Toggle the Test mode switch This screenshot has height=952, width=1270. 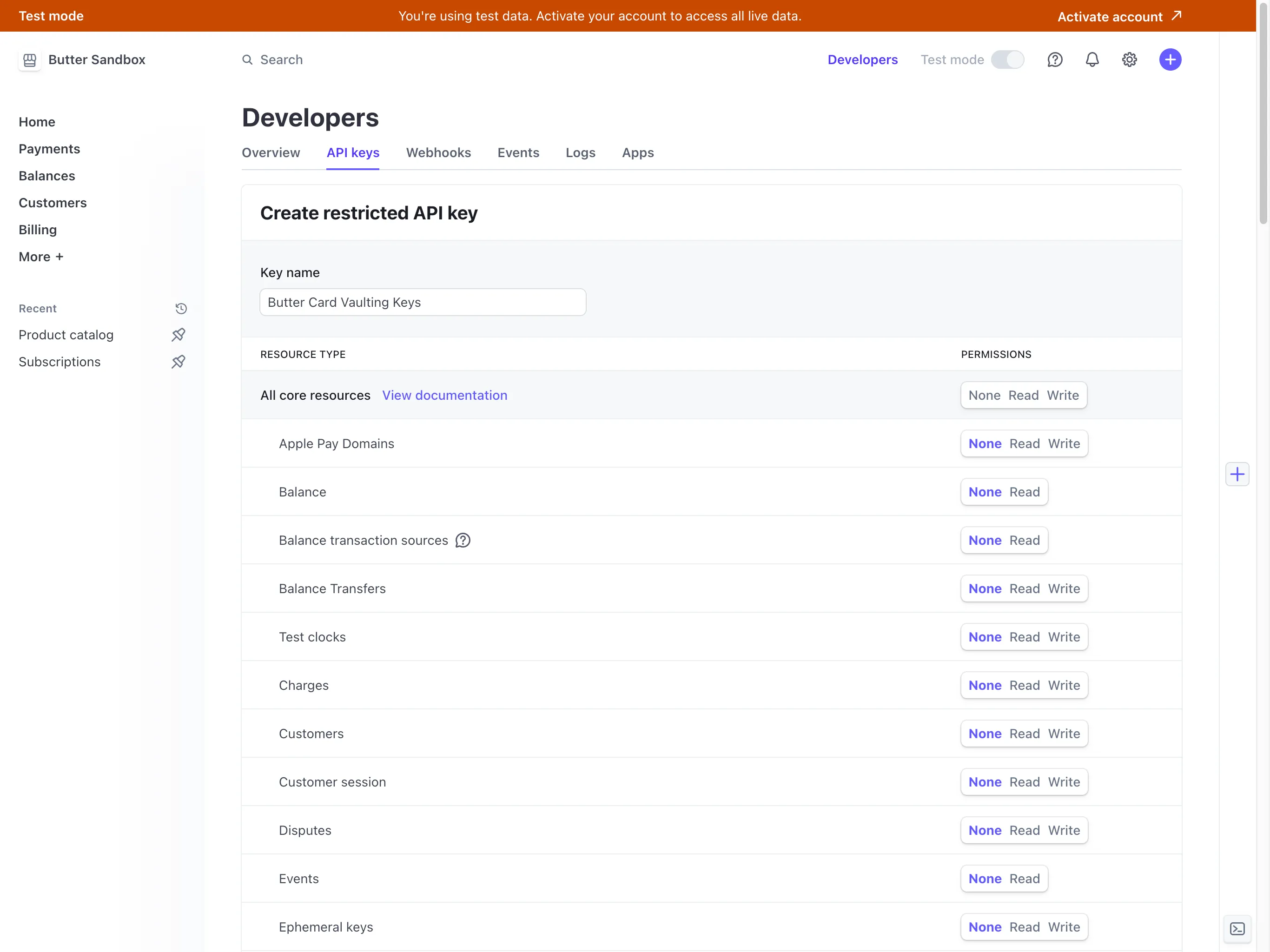1008,59
